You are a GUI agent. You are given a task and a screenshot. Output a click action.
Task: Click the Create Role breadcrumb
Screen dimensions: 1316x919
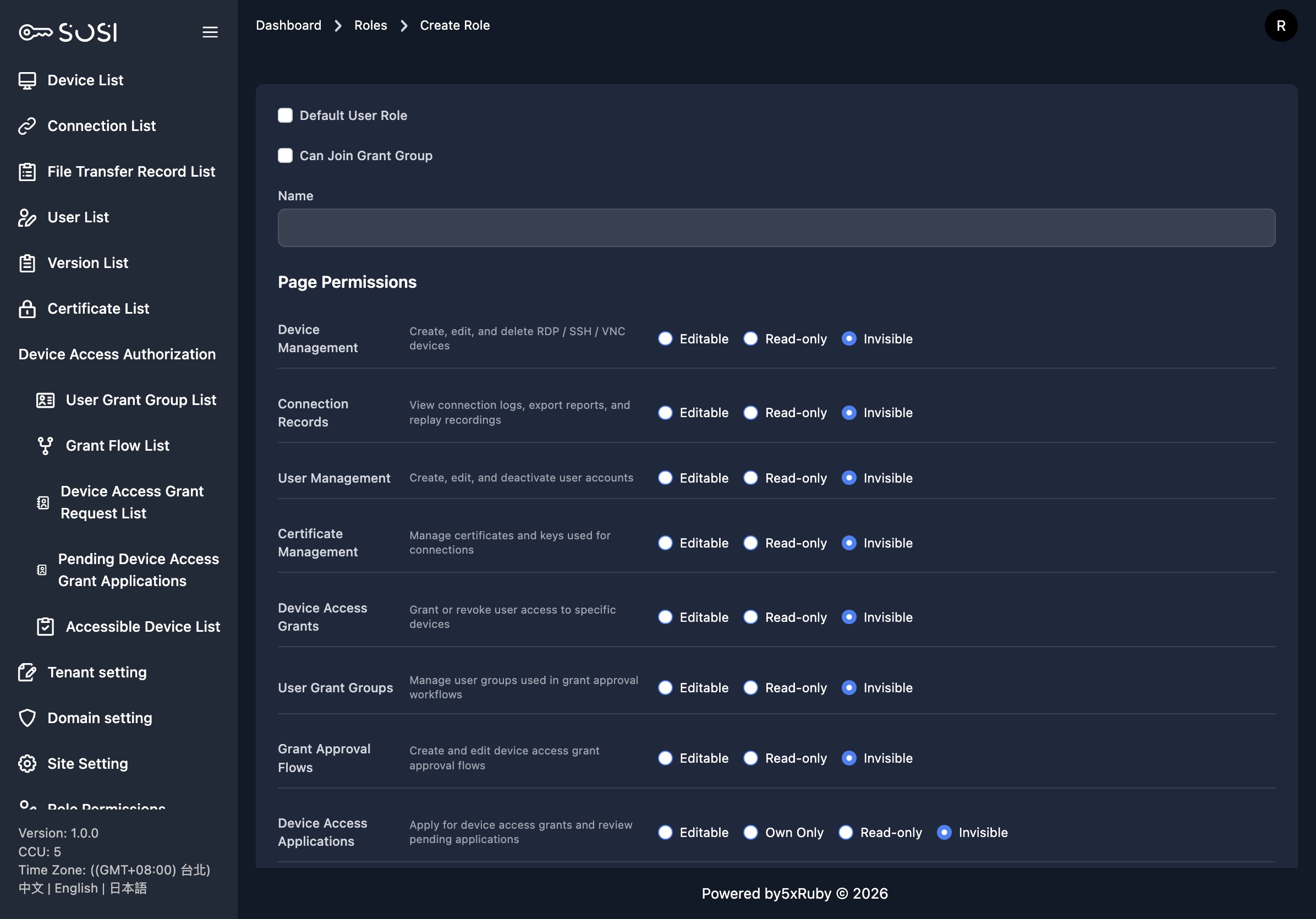[454, 25]
